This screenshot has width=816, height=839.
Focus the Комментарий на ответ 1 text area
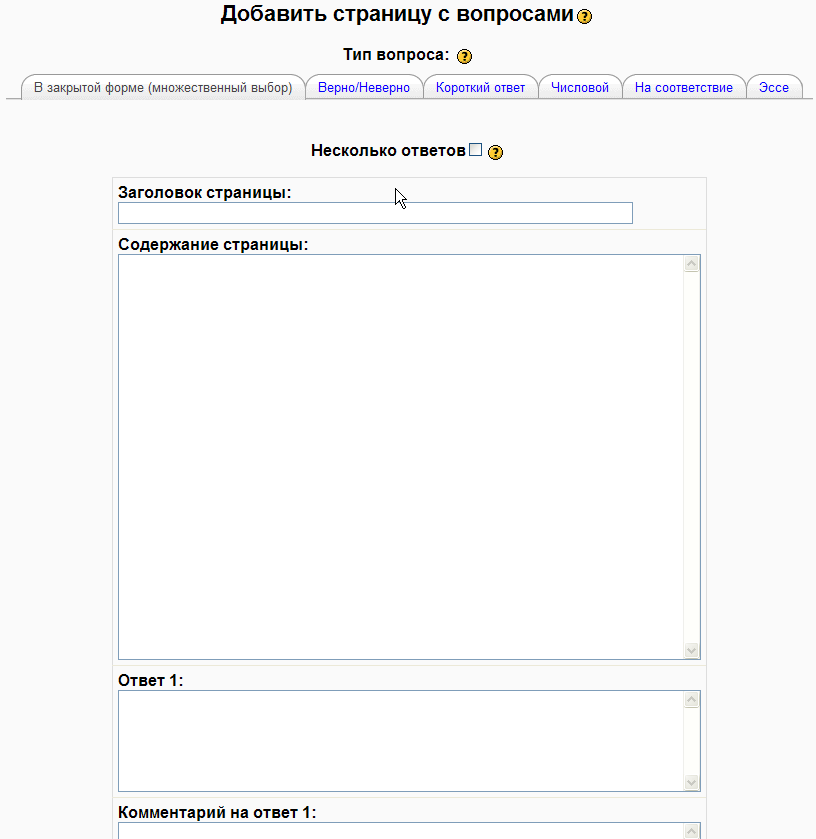[x=400, y=831]
